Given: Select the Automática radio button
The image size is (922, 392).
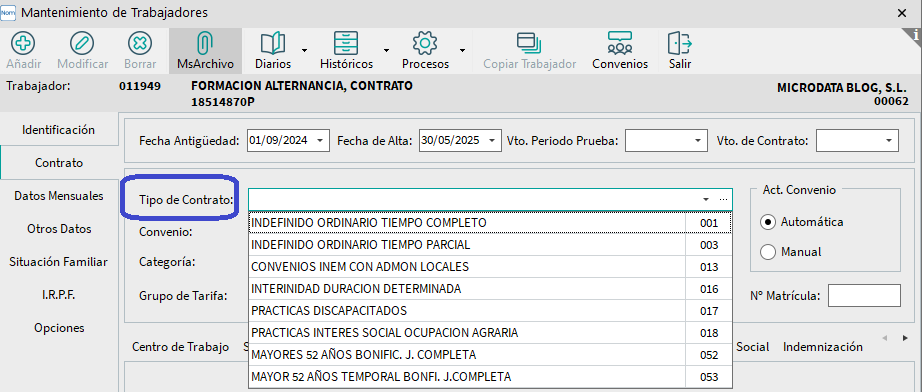Looking at the screenshot, I should click(x=767, y=222).
